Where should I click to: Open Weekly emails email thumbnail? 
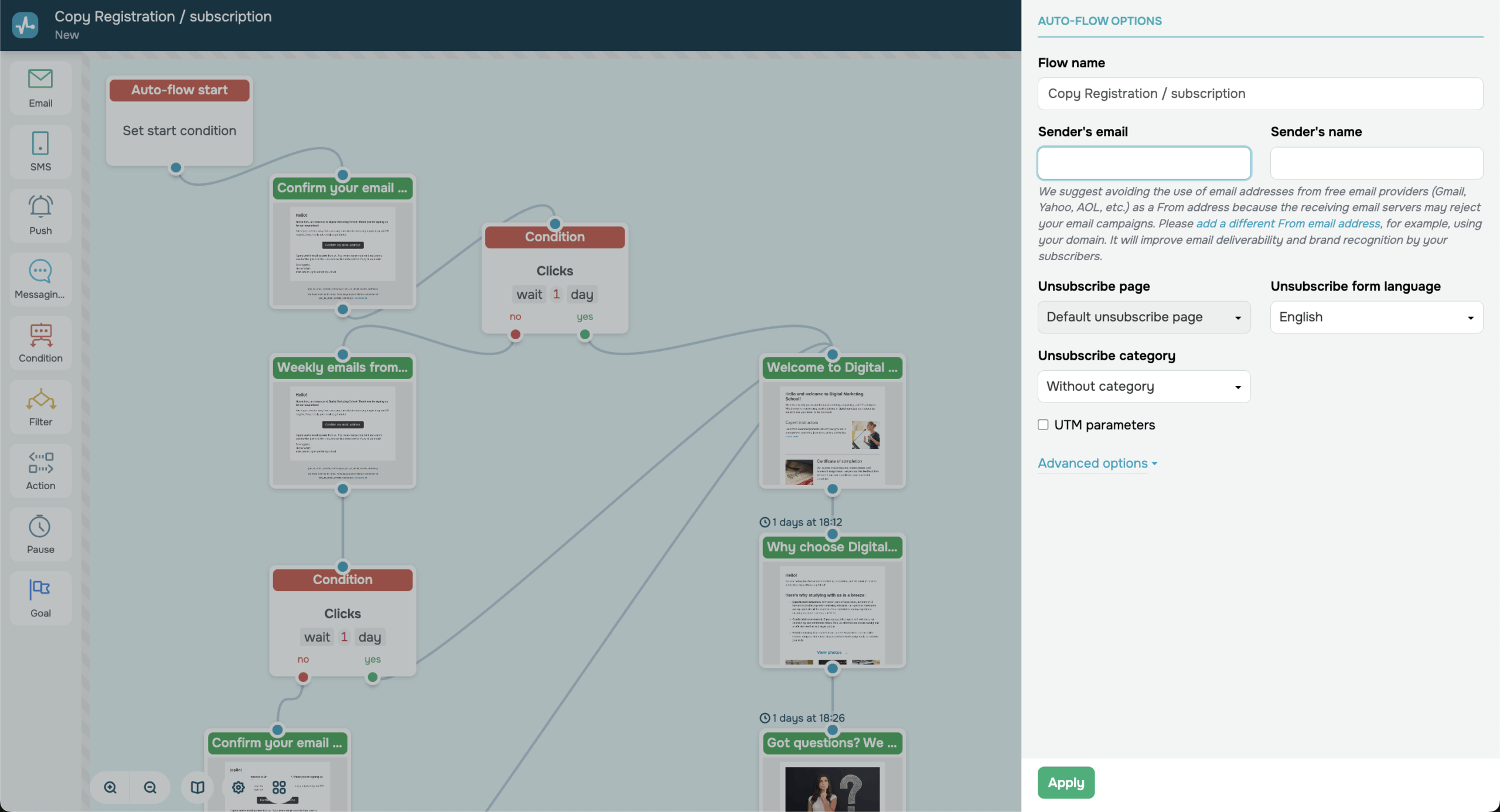(343, 435)
